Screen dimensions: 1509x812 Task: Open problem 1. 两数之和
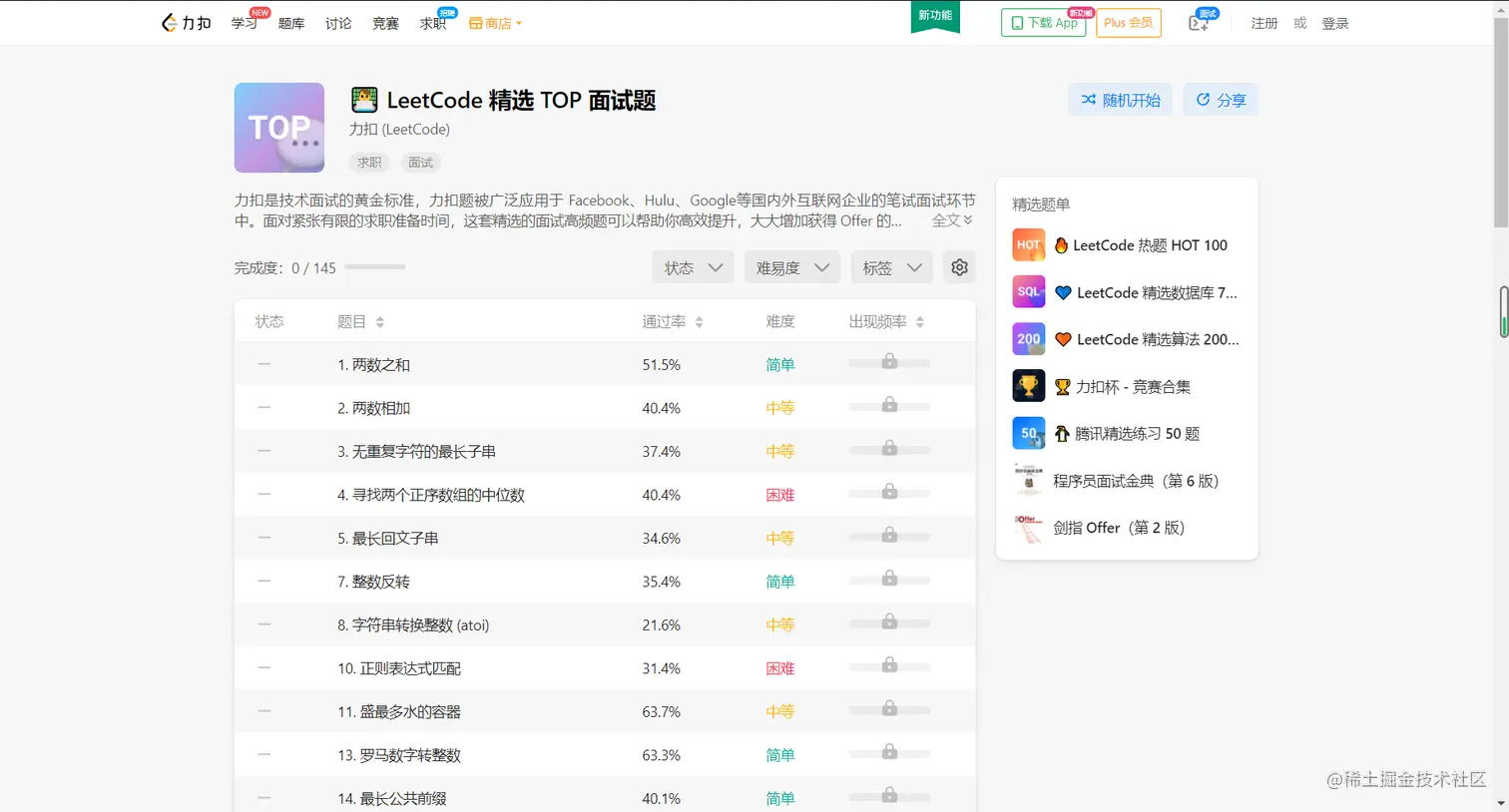coord(373,365)
